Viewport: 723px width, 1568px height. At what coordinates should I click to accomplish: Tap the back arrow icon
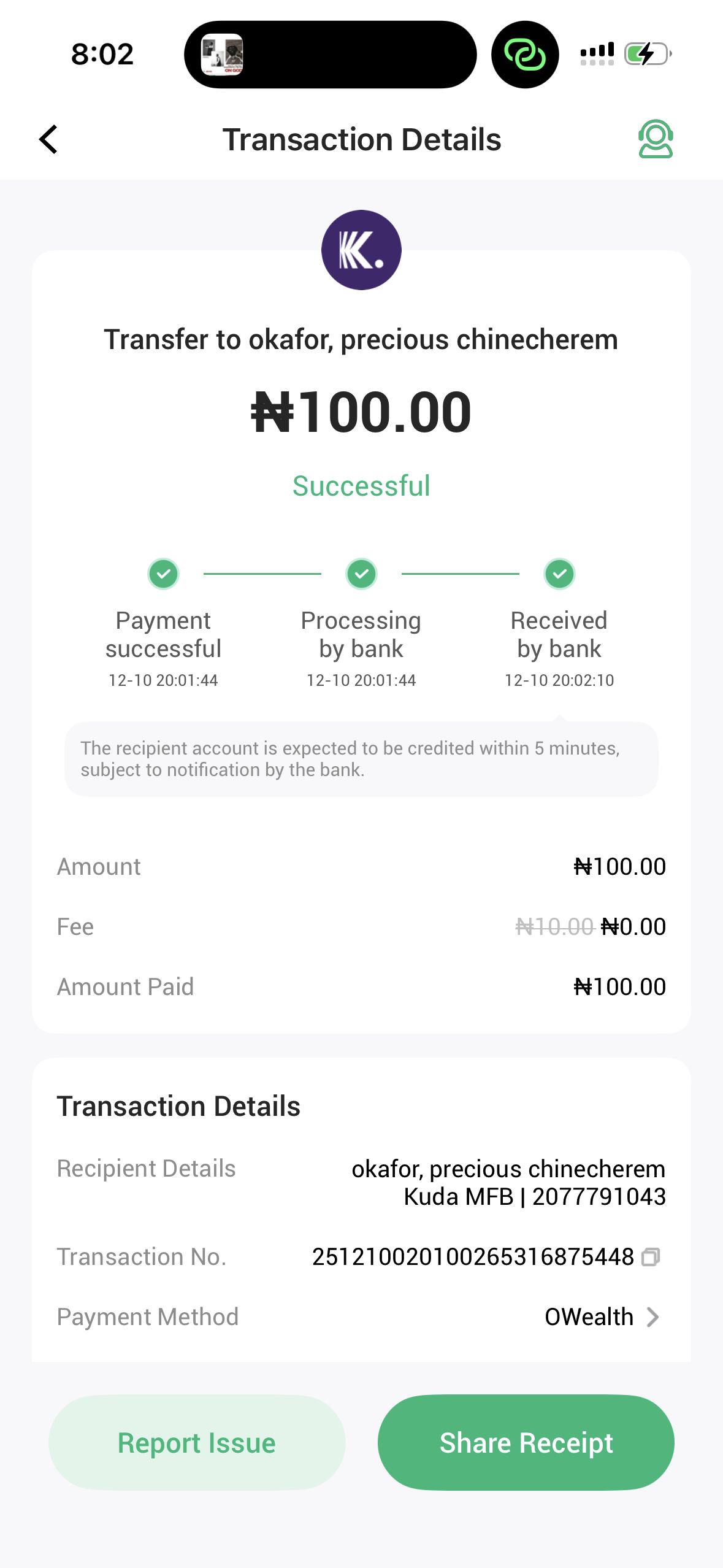pyautogui.click(x=49, y=139)
